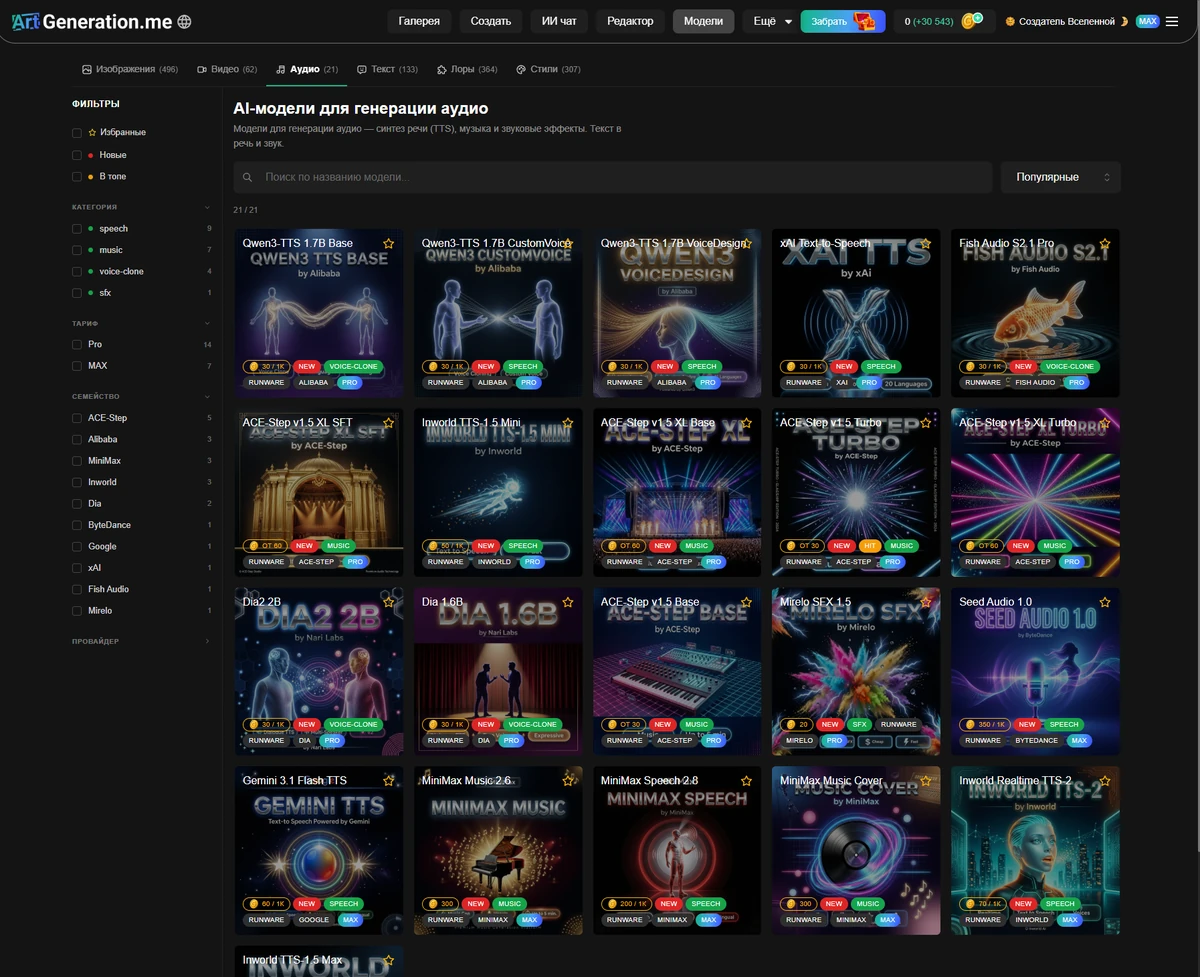Check the MAX tariff filter
This screenshot has height=977, width=1200.
click(77, 366)
